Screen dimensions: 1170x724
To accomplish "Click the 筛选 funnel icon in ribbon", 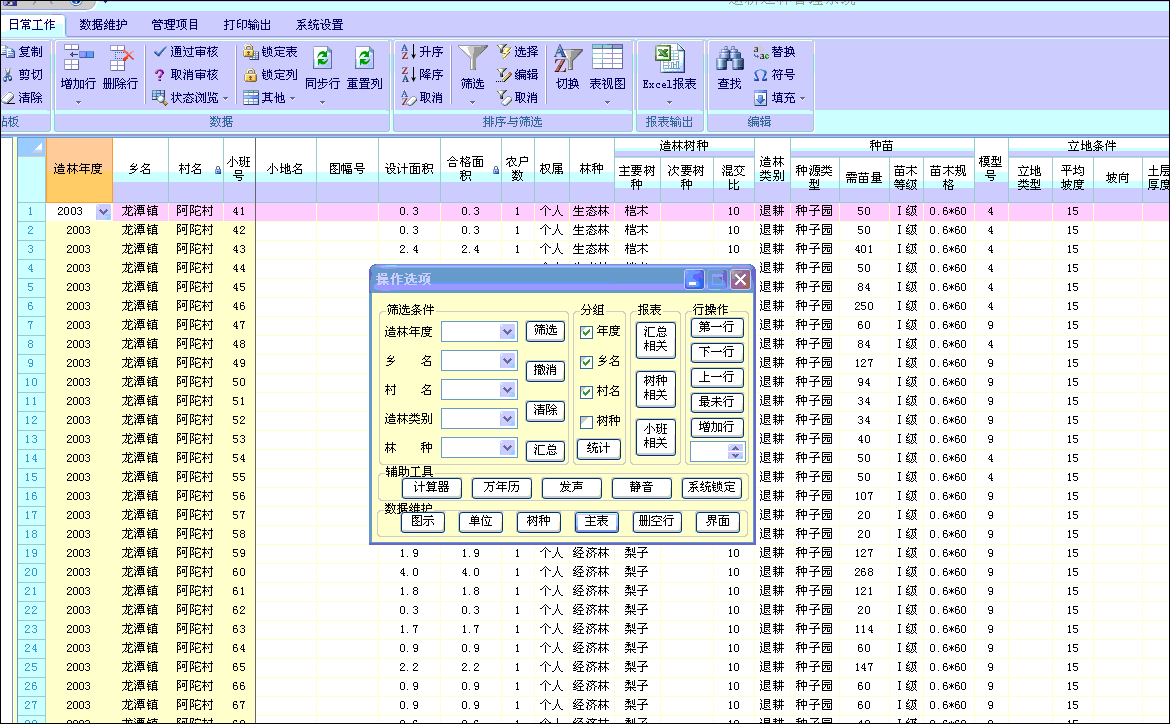I will pos(472,57).
